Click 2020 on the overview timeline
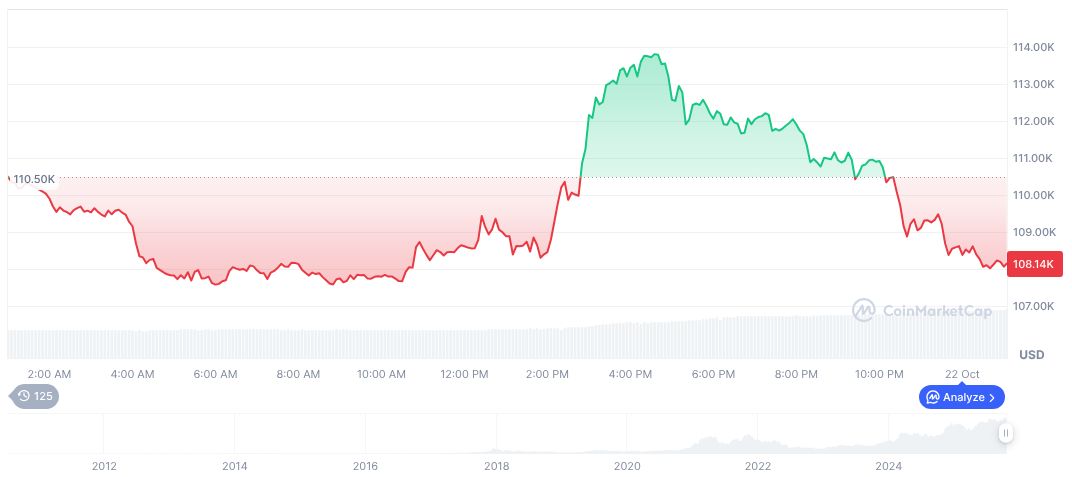The width and height of the screenshot is (1072, 477). pyautogui.click(x=627, y=466)
